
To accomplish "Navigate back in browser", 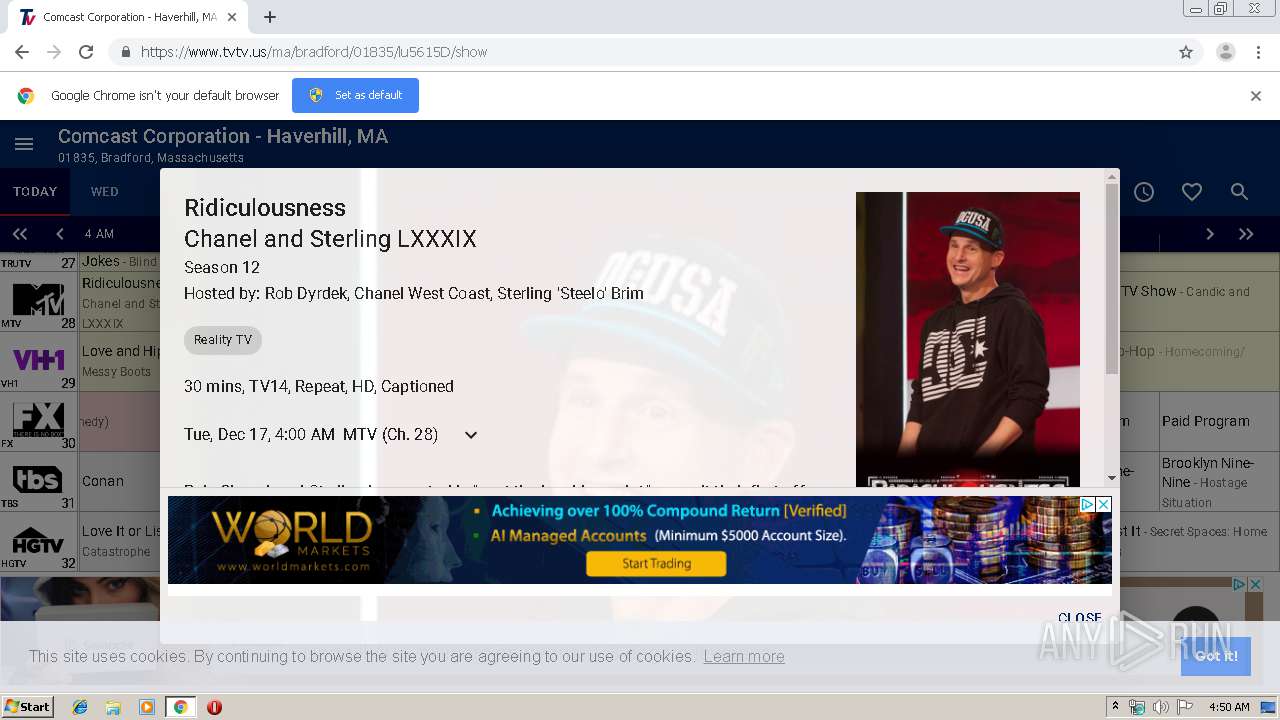I will pos(22,52).
